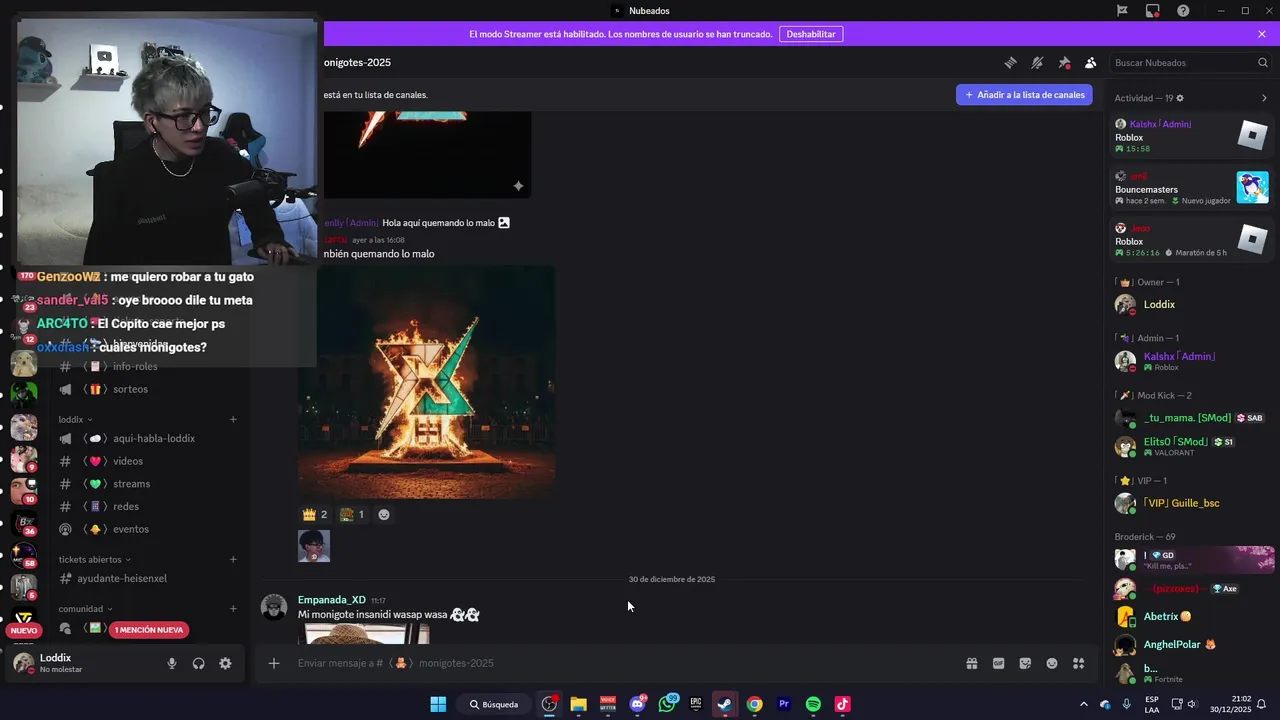
Task: Show hidden system tray icons
Action: click(1083, 704)
